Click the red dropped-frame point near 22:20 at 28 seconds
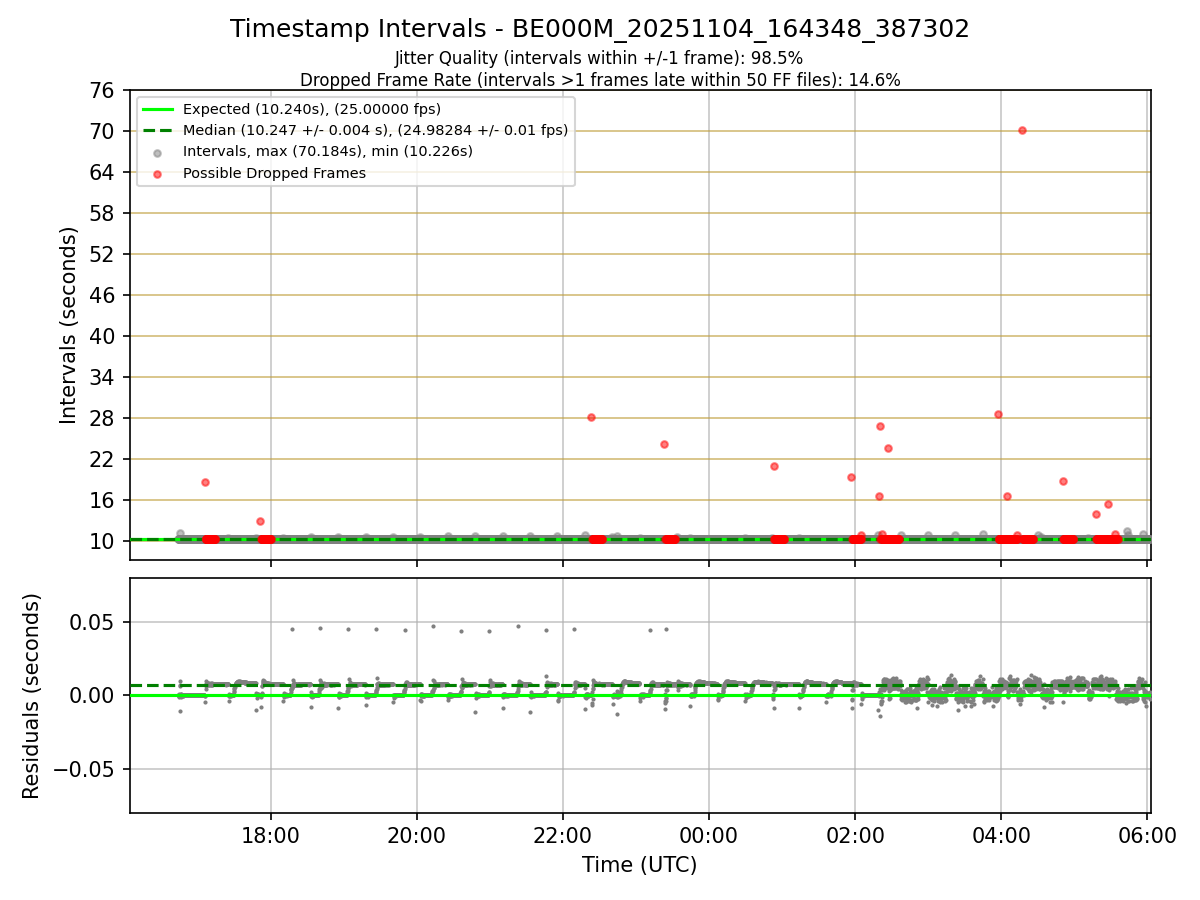The image size is (1200, 900). pyautogui.click(x=591, y=417)
